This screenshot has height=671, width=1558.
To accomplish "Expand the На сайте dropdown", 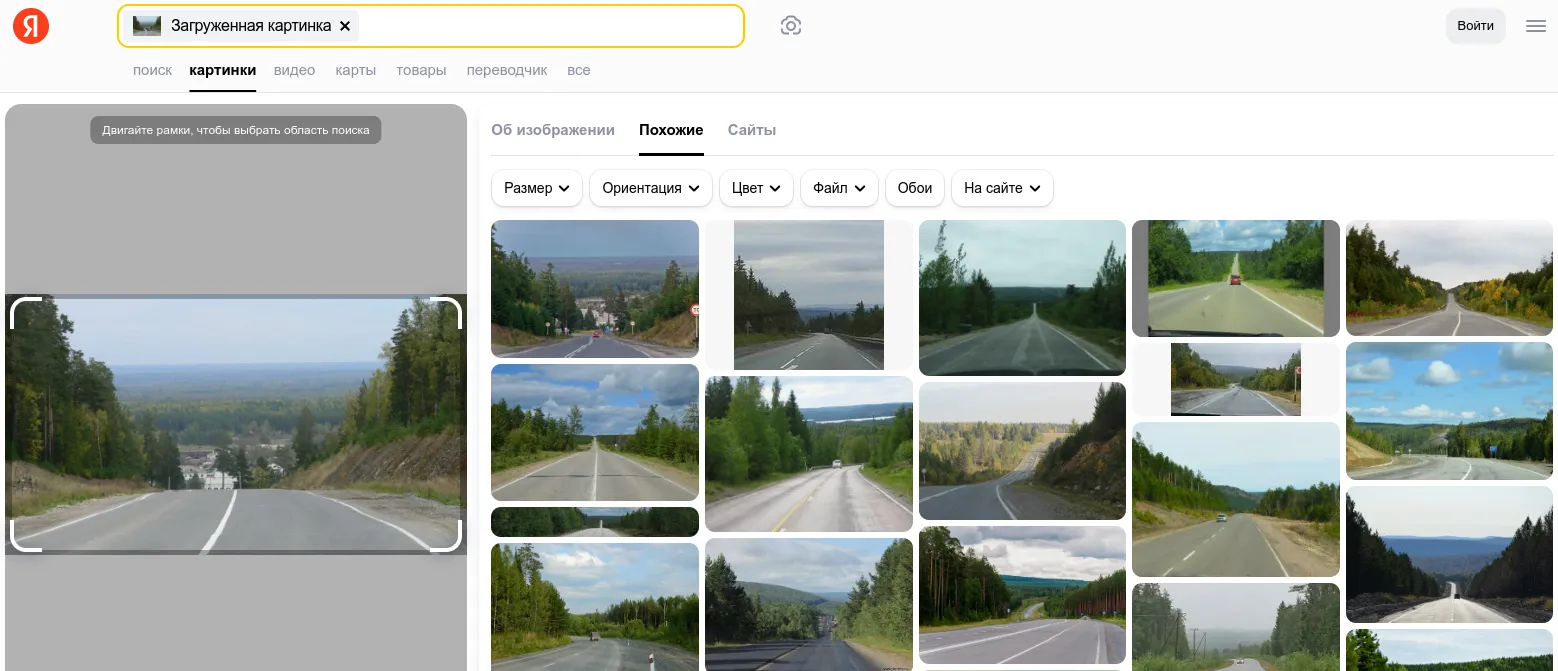I will pos(1002,188).
